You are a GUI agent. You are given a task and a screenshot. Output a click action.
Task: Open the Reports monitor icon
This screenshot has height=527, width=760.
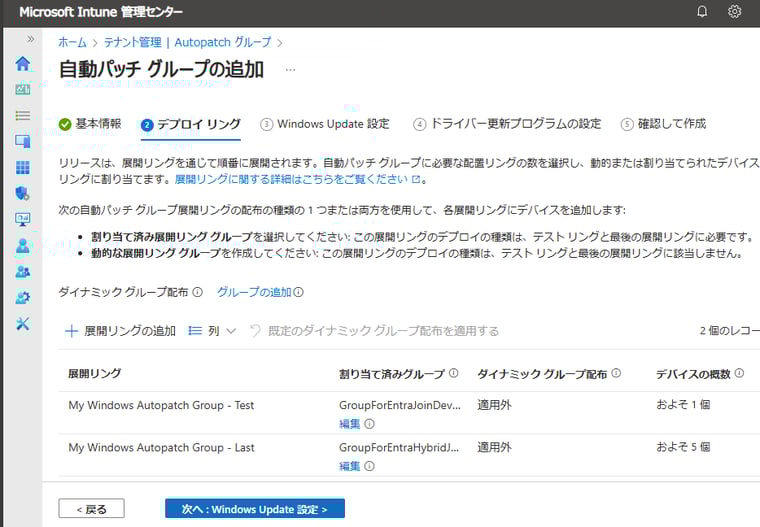pyautogui.click(x=23, y=219)
